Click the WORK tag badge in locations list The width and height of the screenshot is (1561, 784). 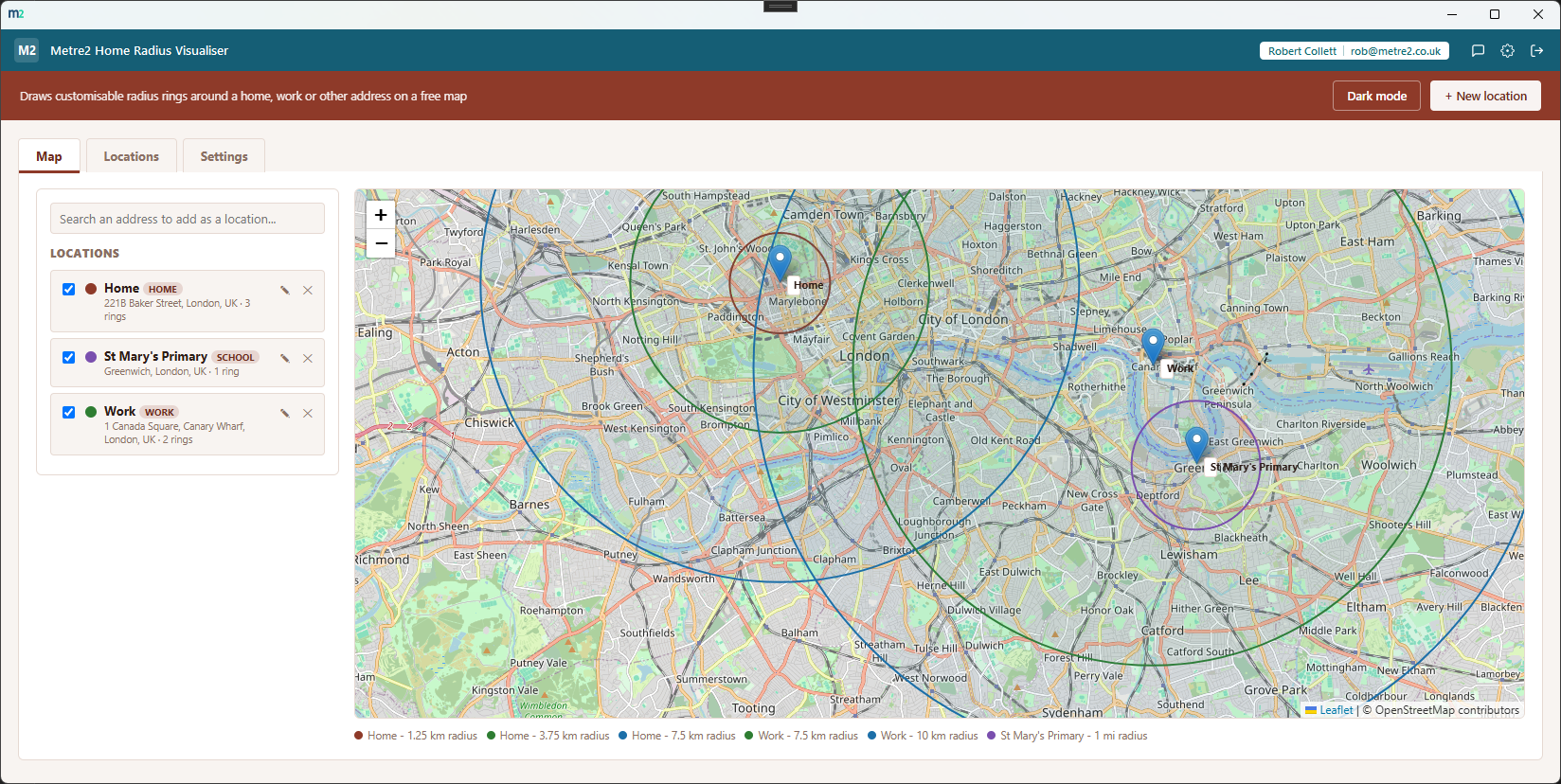point(159,413)
